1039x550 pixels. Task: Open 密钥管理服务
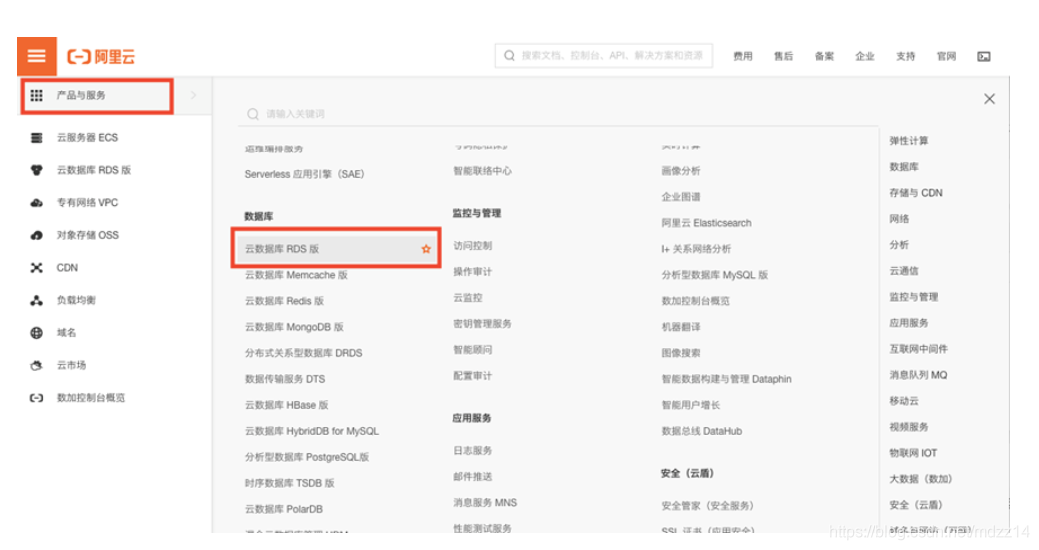(482, 323)
